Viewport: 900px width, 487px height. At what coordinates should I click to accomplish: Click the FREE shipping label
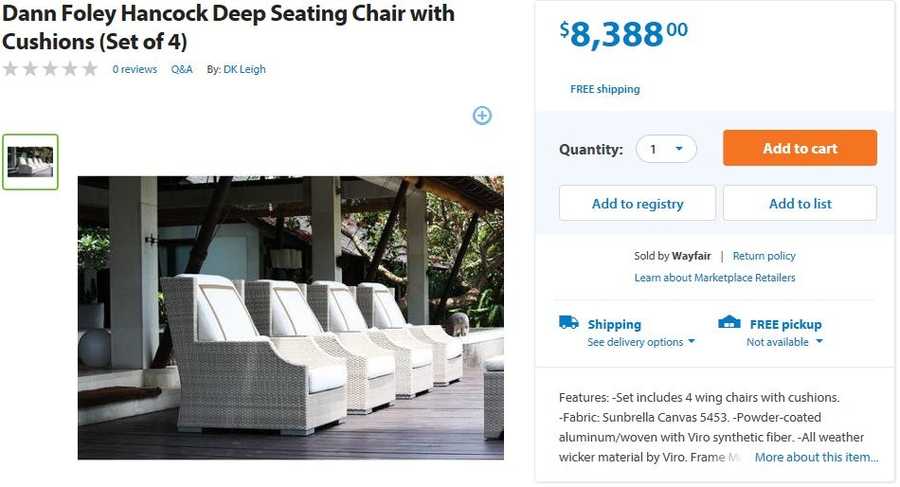(x=605, y=89)
